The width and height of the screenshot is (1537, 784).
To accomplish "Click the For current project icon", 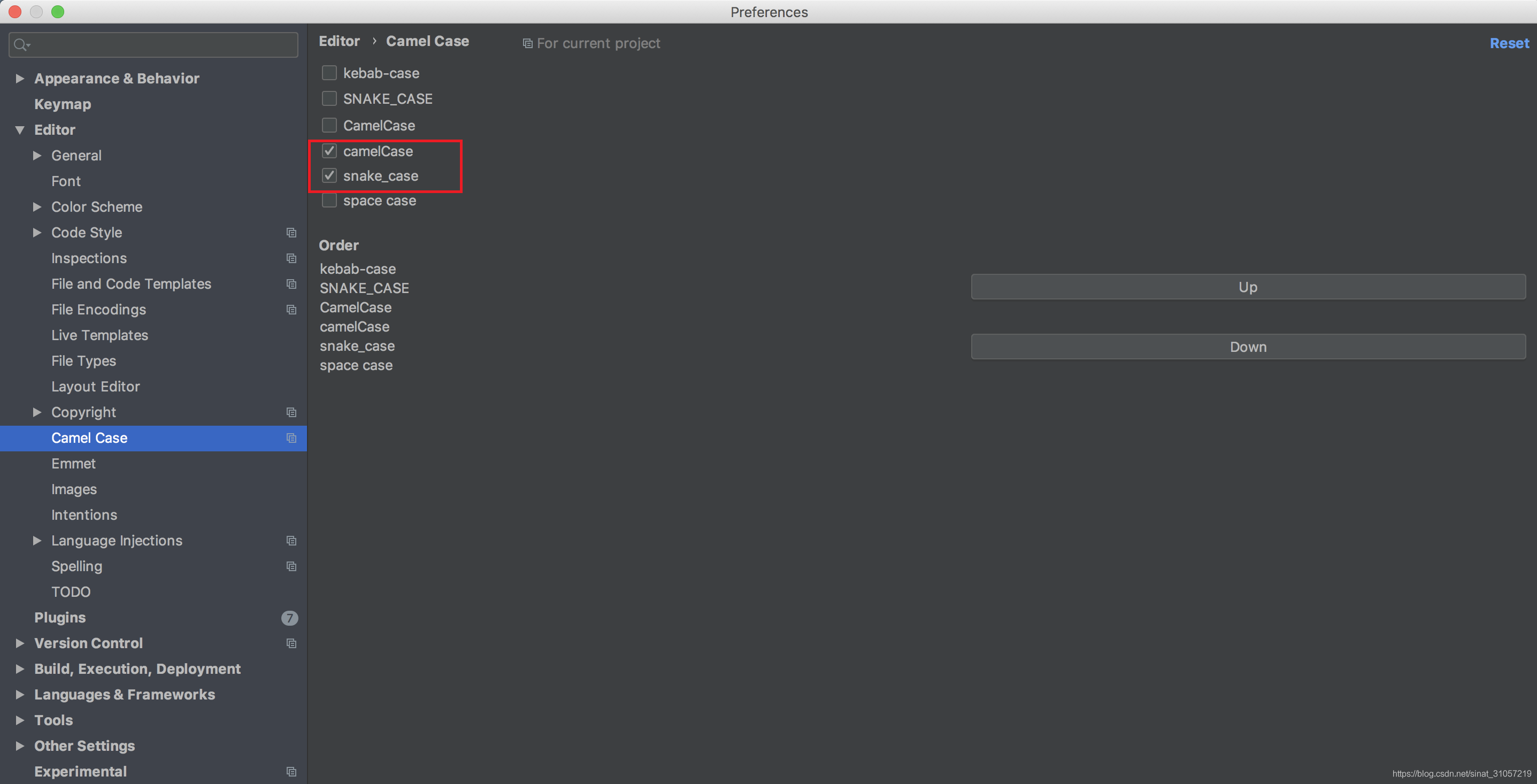I will pos(527,43).
